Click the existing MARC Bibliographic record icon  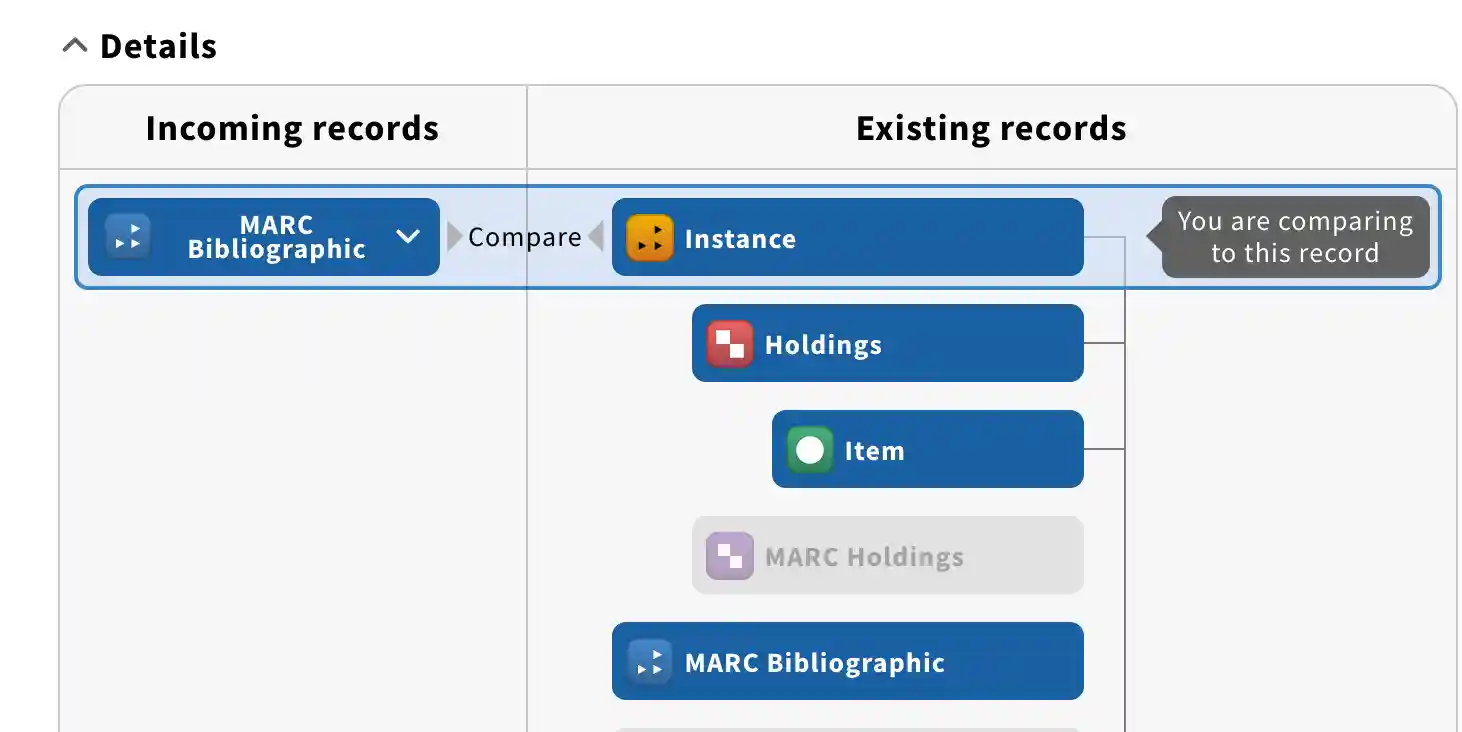click(649, 662)
